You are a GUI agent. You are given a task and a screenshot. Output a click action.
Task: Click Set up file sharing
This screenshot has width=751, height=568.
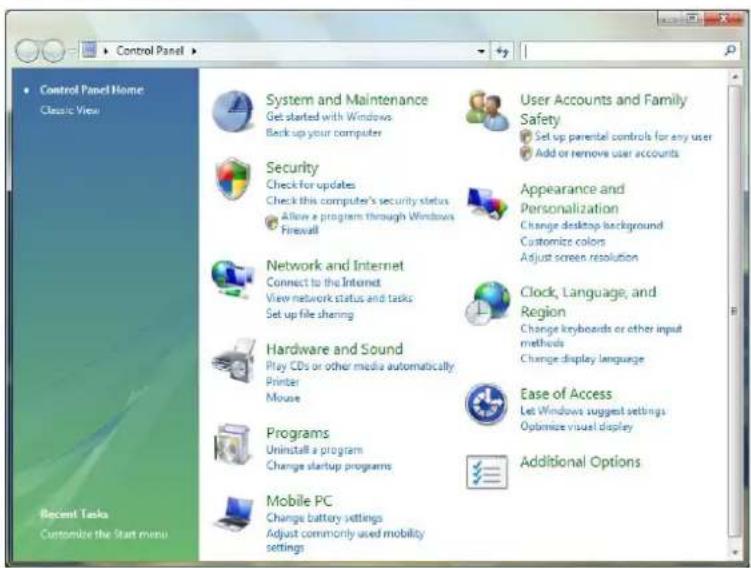[310, 314]
